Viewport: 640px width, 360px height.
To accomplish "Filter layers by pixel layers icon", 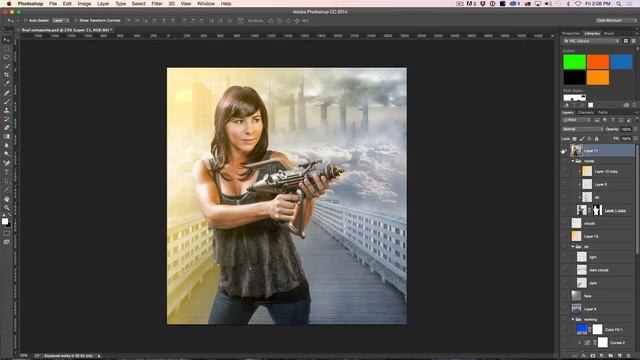I will 597,120.
